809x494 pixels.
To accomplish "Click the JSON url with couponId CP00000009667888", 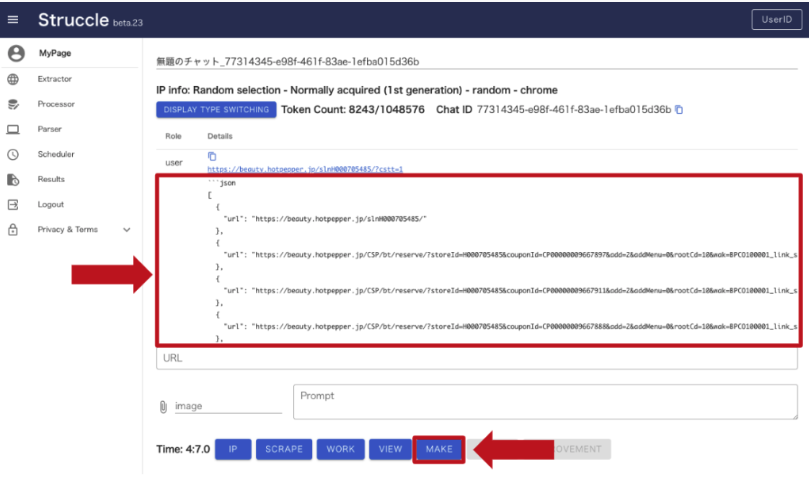I will 510,326.
